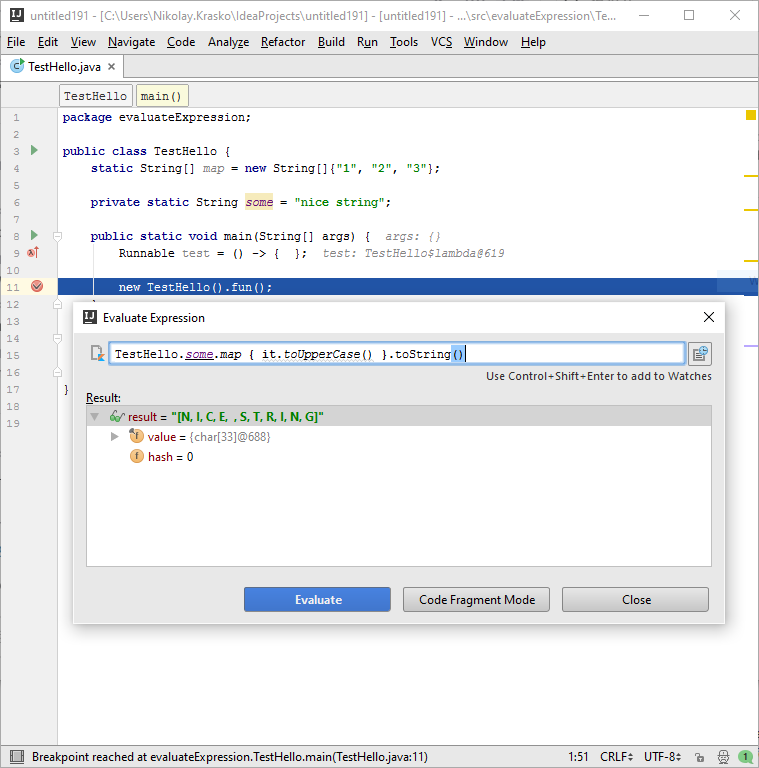759x768 pixels.
Task: Toggle the breakpoint at line 11
Action: [37, 286]
